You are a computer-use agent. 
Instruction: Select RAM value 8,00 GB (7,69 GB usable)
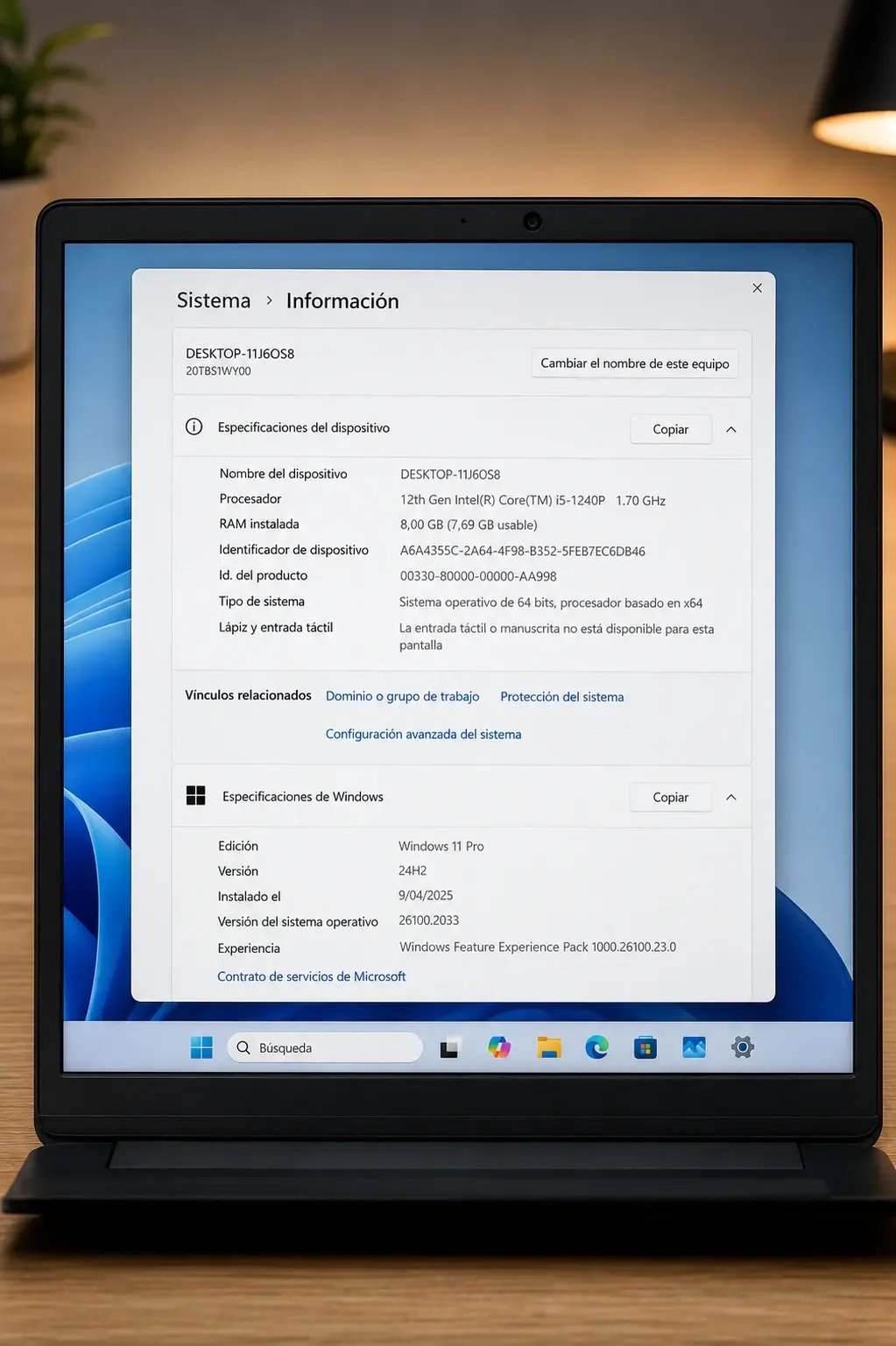pos(469,525)
